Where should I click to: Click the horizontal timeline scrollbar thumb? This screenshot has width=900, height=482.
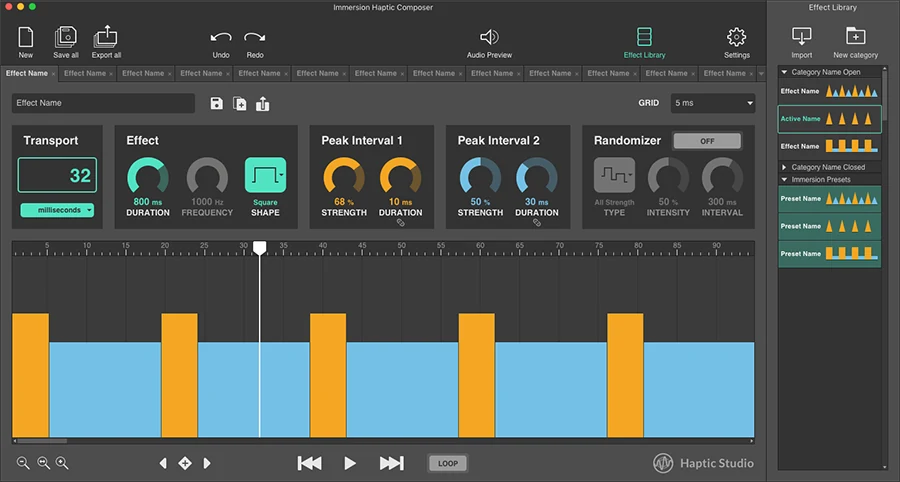(42, 441)
